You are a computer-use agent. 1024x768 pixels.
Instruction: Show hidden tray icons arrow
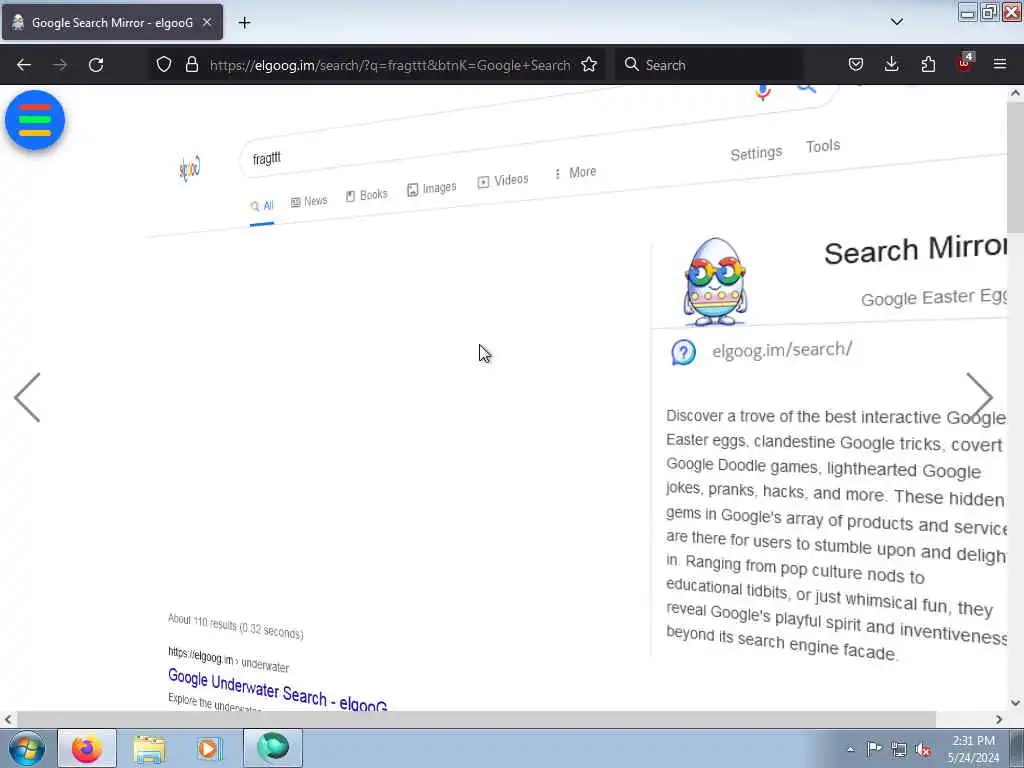click(850, 749)
